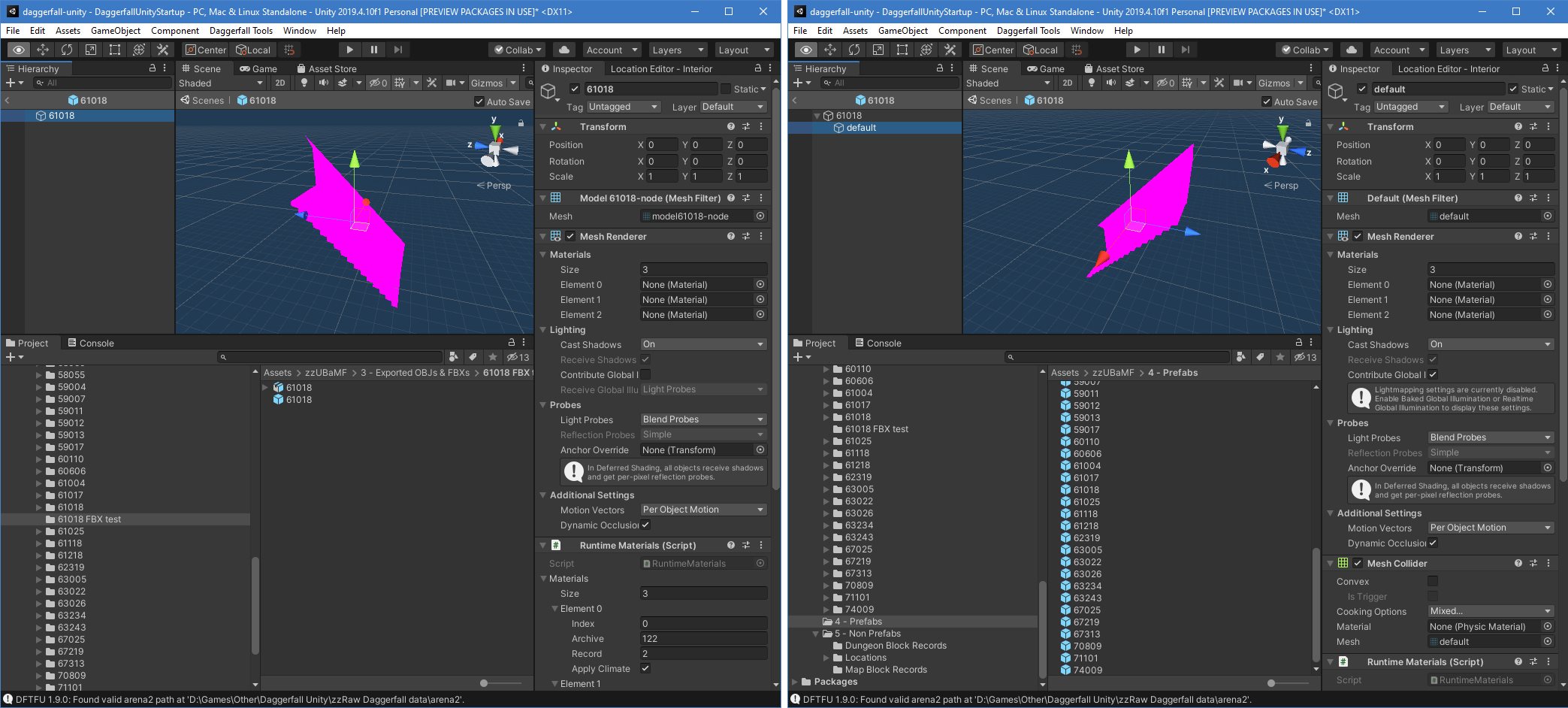
Task: Click Pause button in left window
Action: [373, 50]
